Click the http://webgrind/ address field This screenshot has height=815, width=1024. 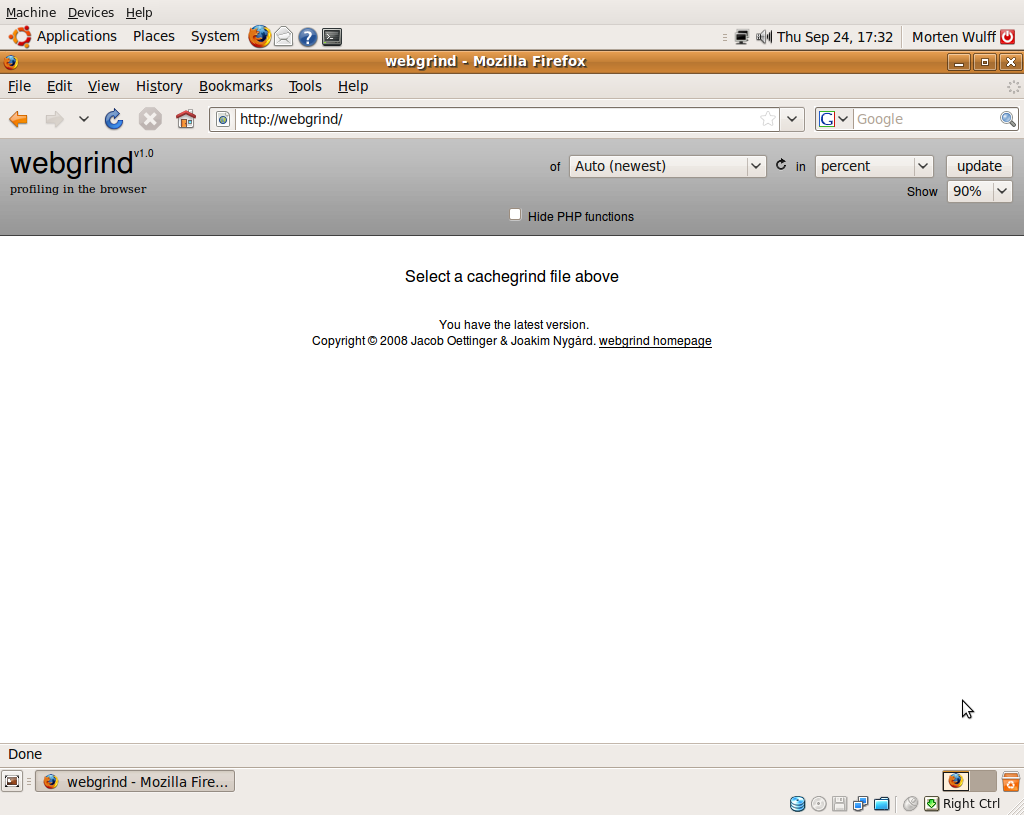[x=496, y=119]
